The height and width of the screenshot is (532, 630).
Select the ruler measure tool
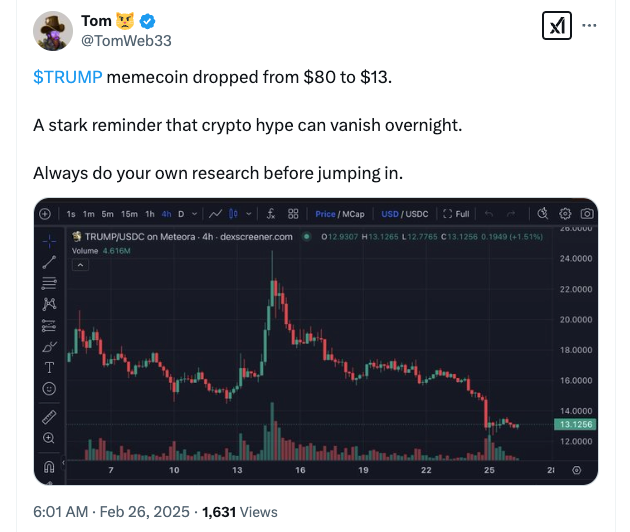[49, 416]
